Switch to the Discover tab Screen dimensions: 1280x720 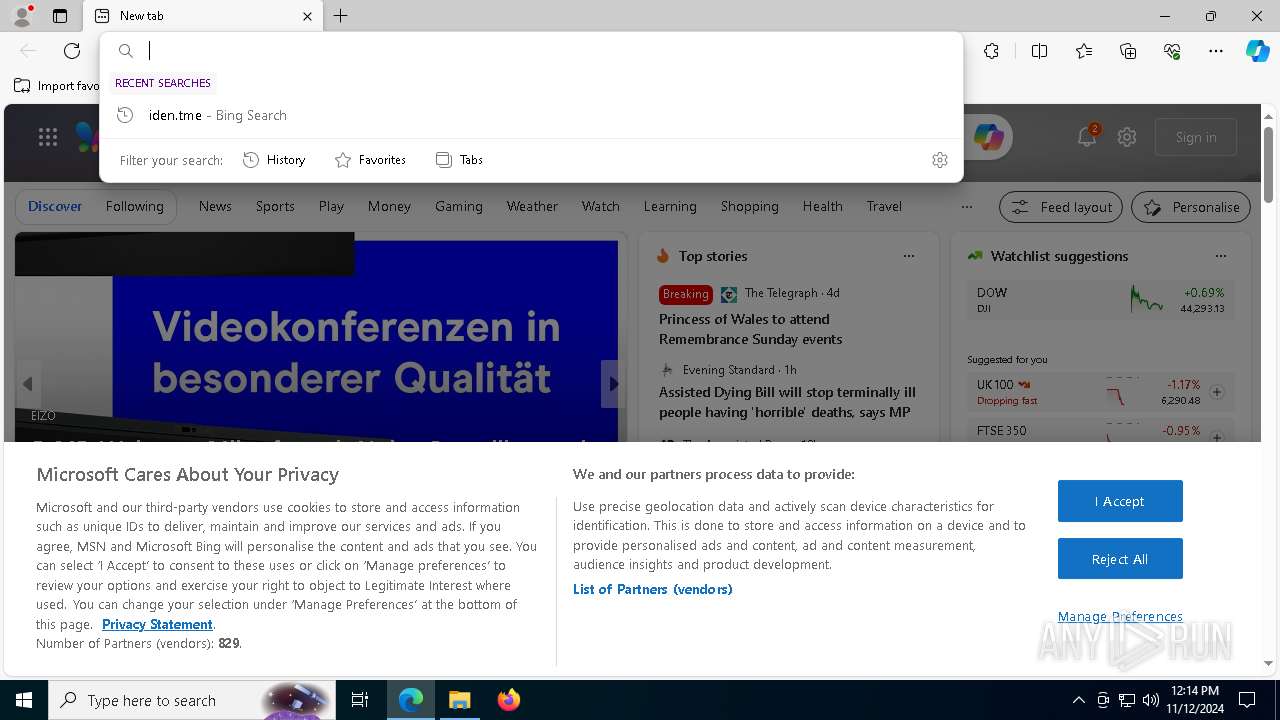click(55, 206)
